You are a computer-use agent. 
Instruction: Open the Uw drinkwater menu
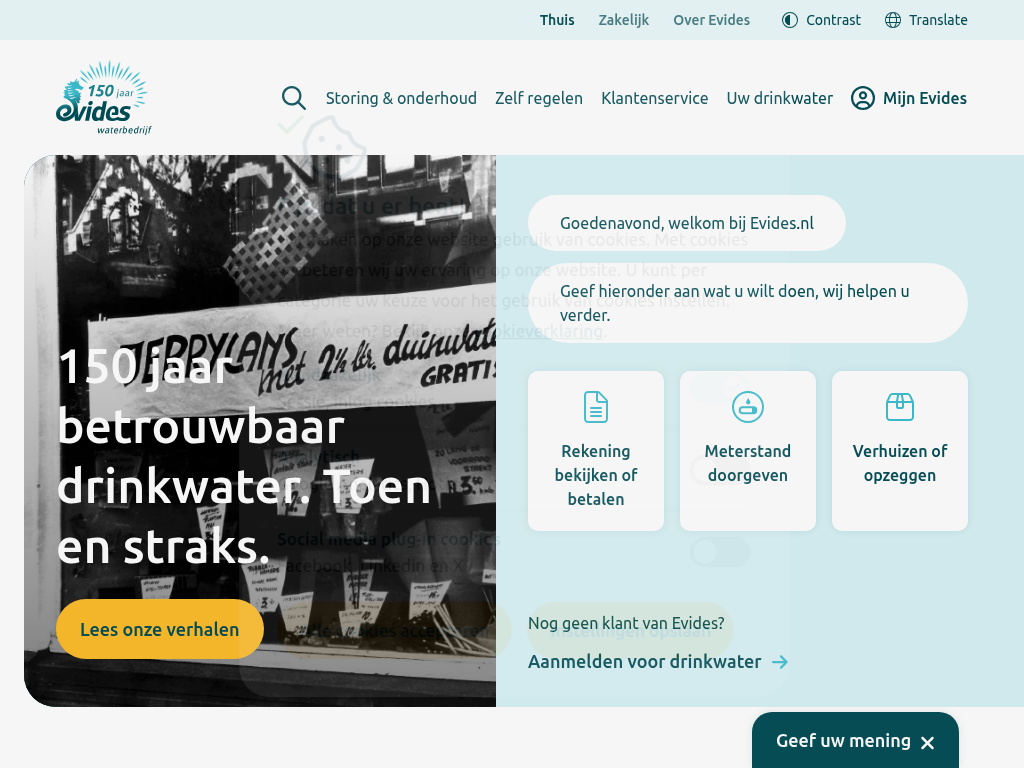780,98
